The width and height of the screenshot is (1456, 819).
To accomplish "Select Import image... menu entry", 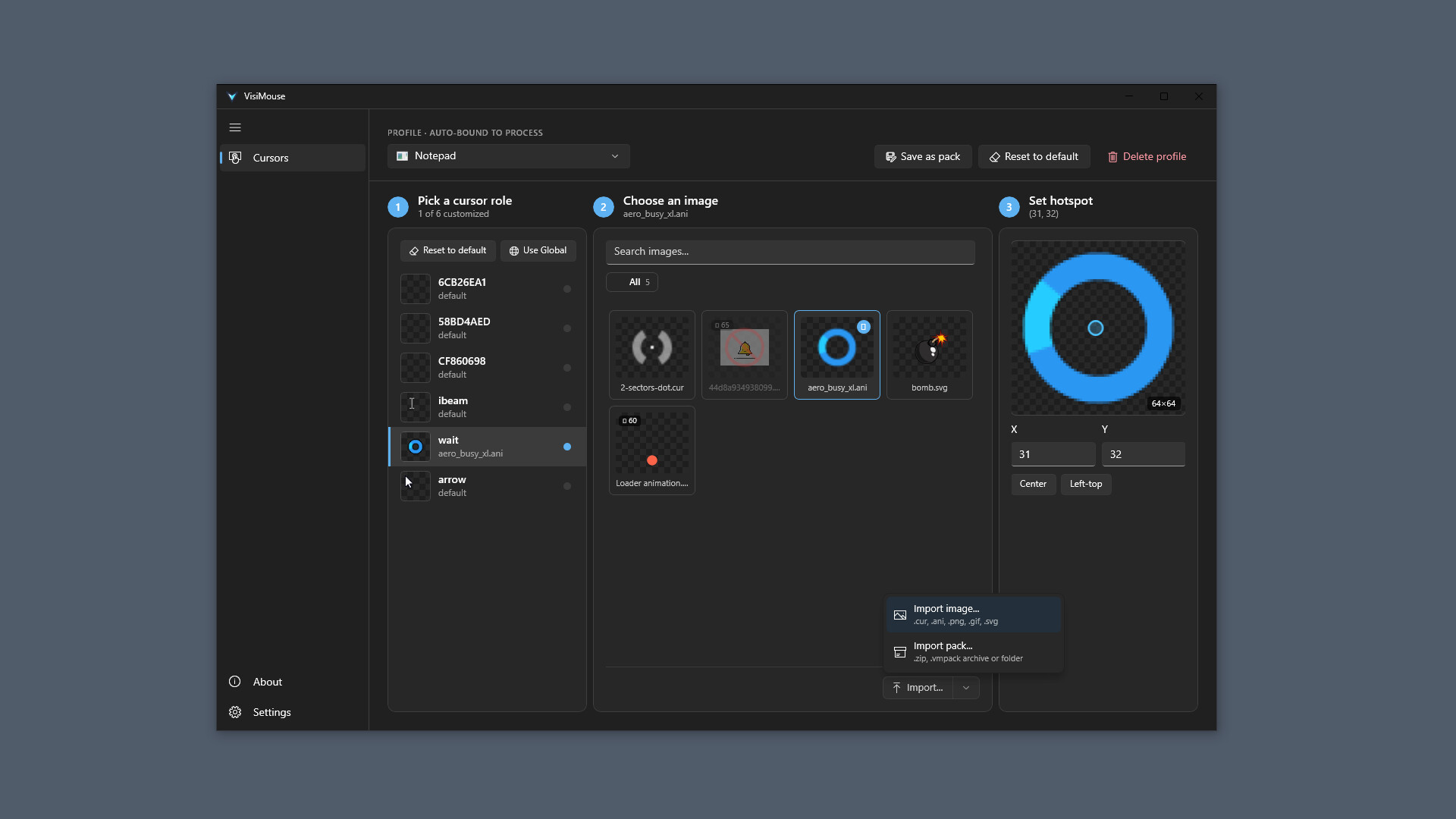I will [x=974, y=615].
